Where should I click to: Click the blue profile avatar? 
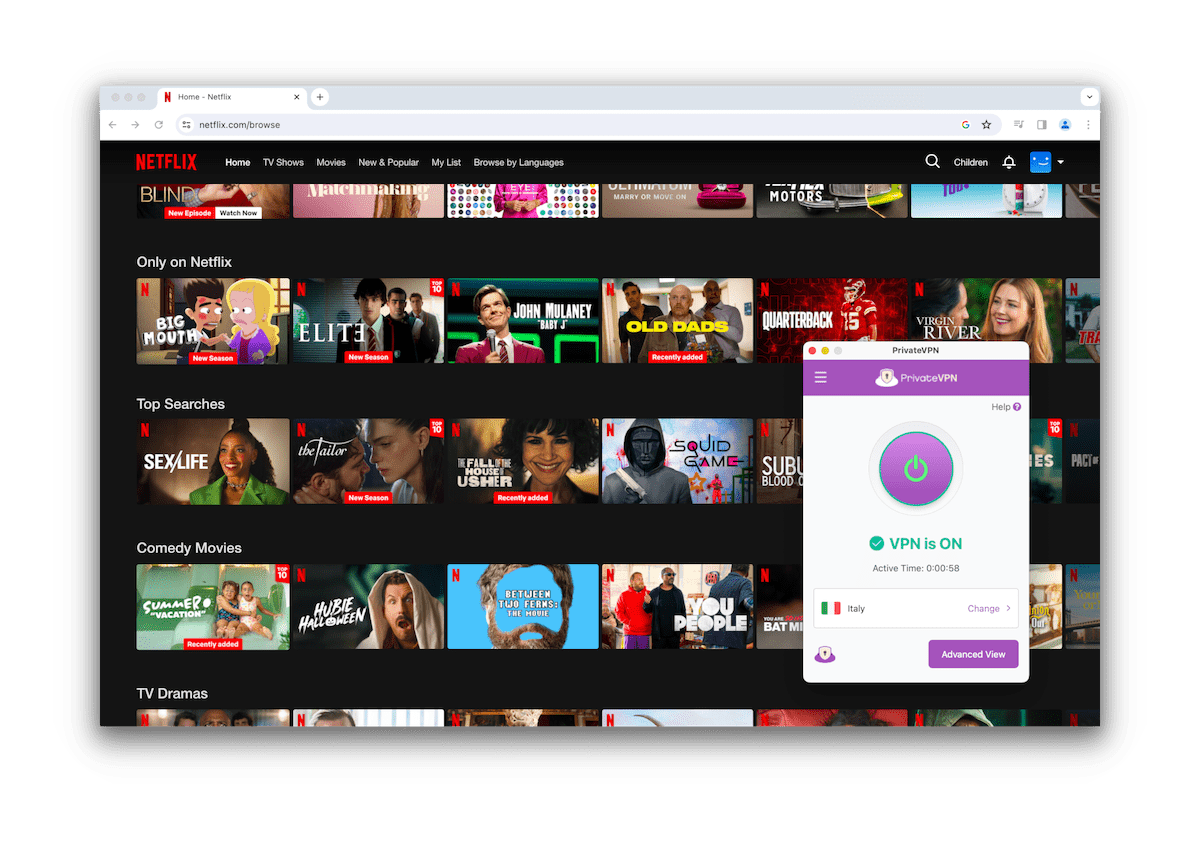[1040, 162]
